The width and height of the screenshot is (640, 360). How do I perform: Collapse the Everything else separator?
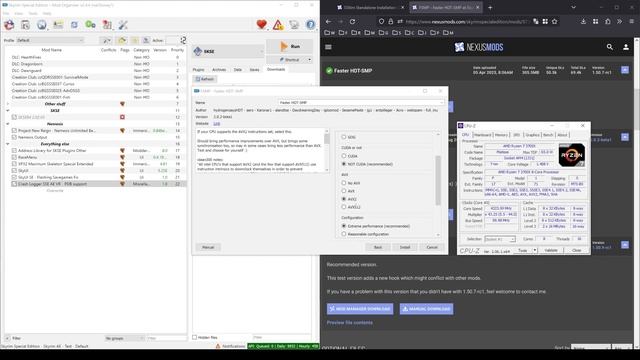[7, 144]
